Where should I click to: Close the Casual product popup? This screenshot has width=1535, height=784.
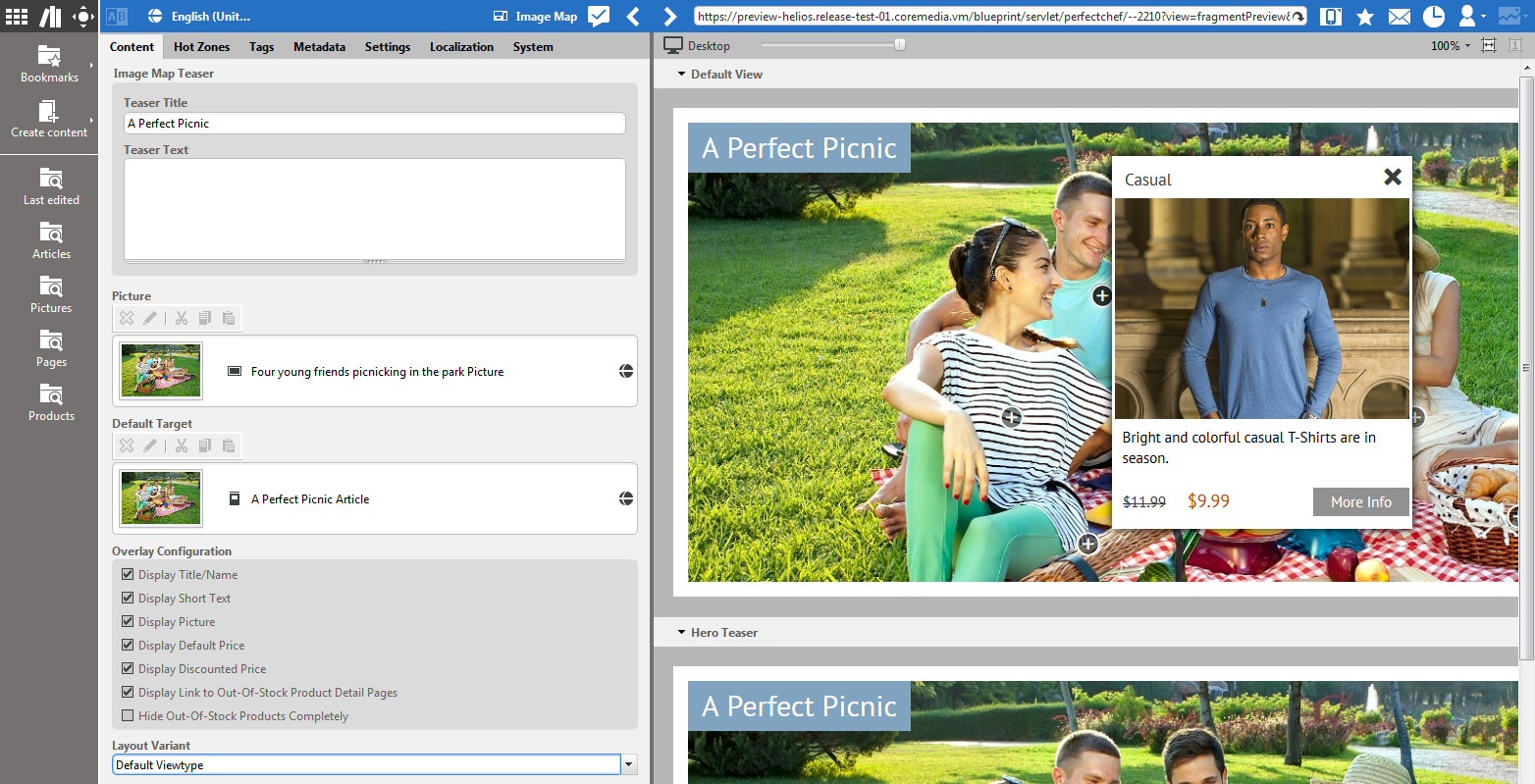(x=1393, y=177)
